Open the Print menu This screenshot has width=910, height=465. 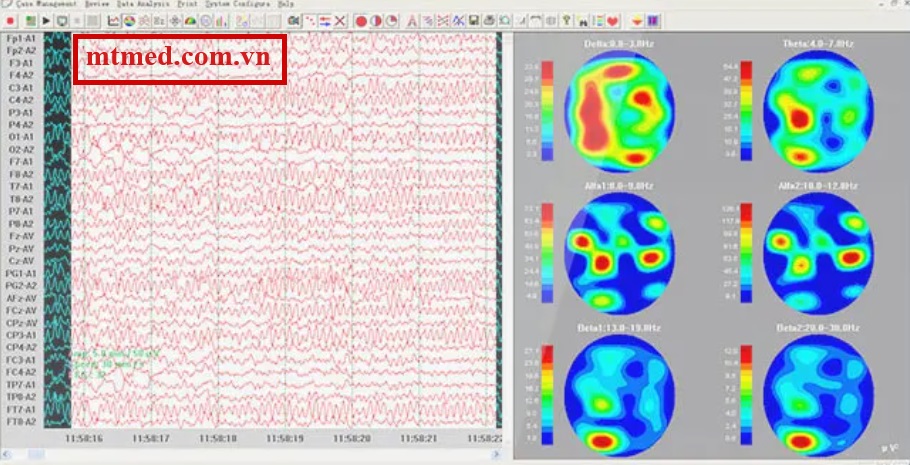tap(187, 3)
